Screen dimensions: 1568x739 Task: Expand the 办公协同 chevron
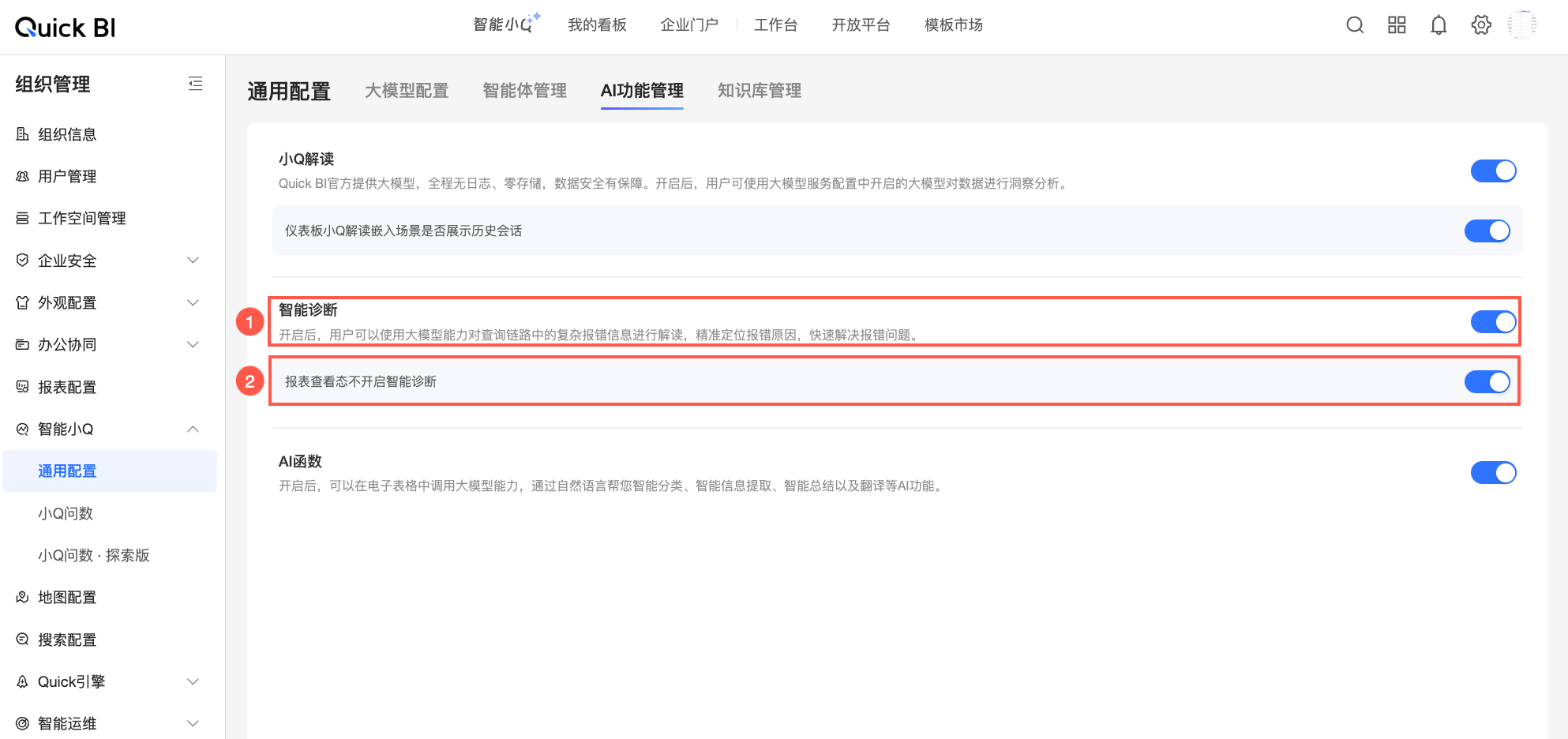tap(193, 344)
